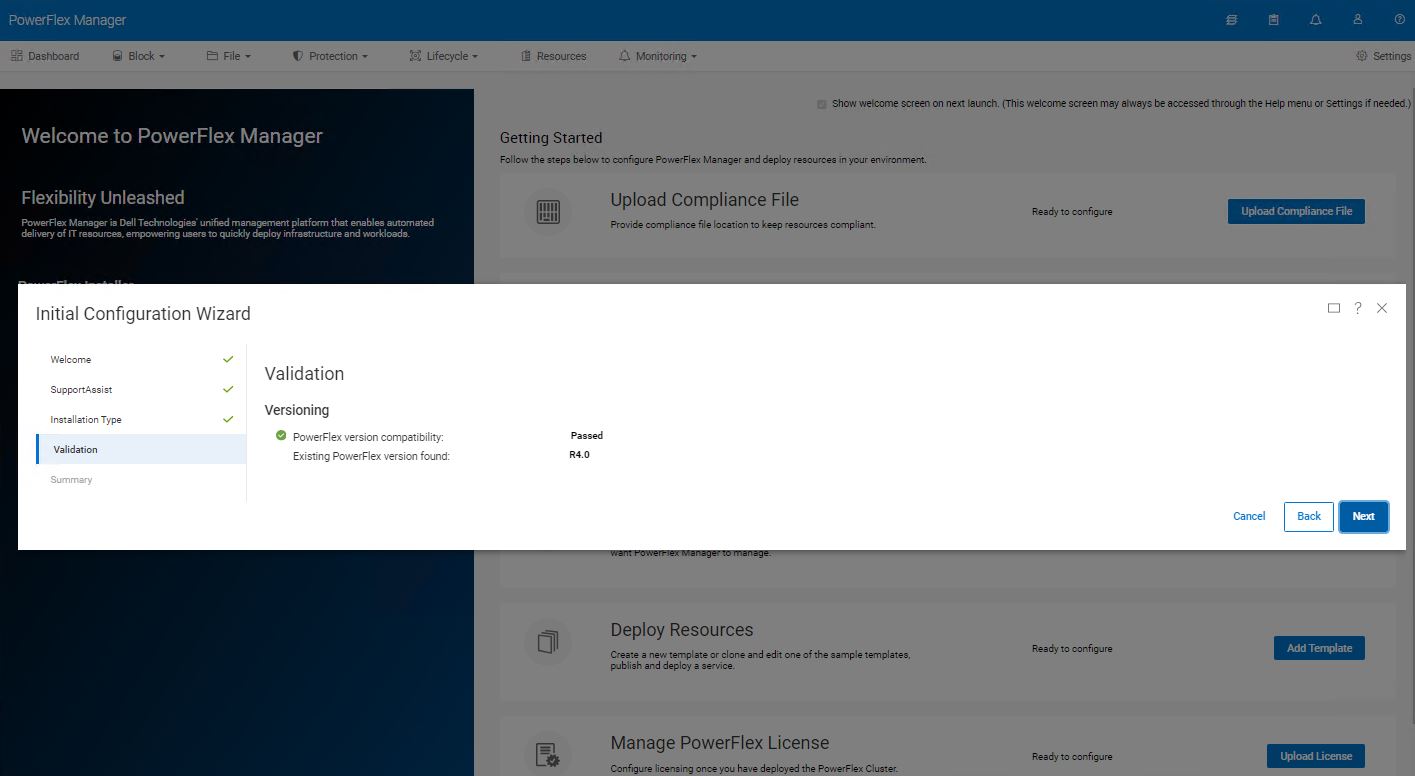Image resolution: width=1415 pixels, height=776 pixels.
Task: Click the Upload Compliance File keypad icon
Action: (547, 212)
